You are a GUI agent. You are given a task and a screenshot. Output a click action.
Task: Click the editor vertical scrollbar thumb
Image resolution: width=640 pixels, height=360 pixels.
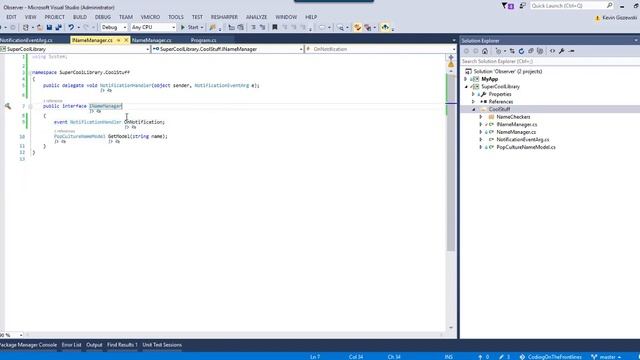pos(451,163)
